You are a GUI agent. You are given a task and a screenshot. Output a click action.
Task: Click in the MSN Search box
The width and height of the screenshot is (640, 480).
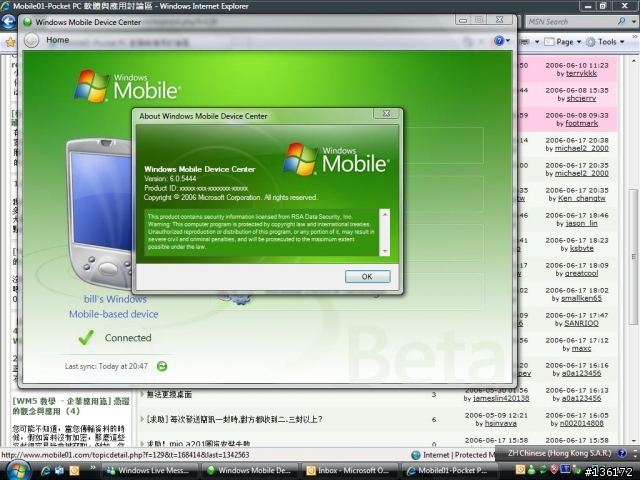point(569,22)
